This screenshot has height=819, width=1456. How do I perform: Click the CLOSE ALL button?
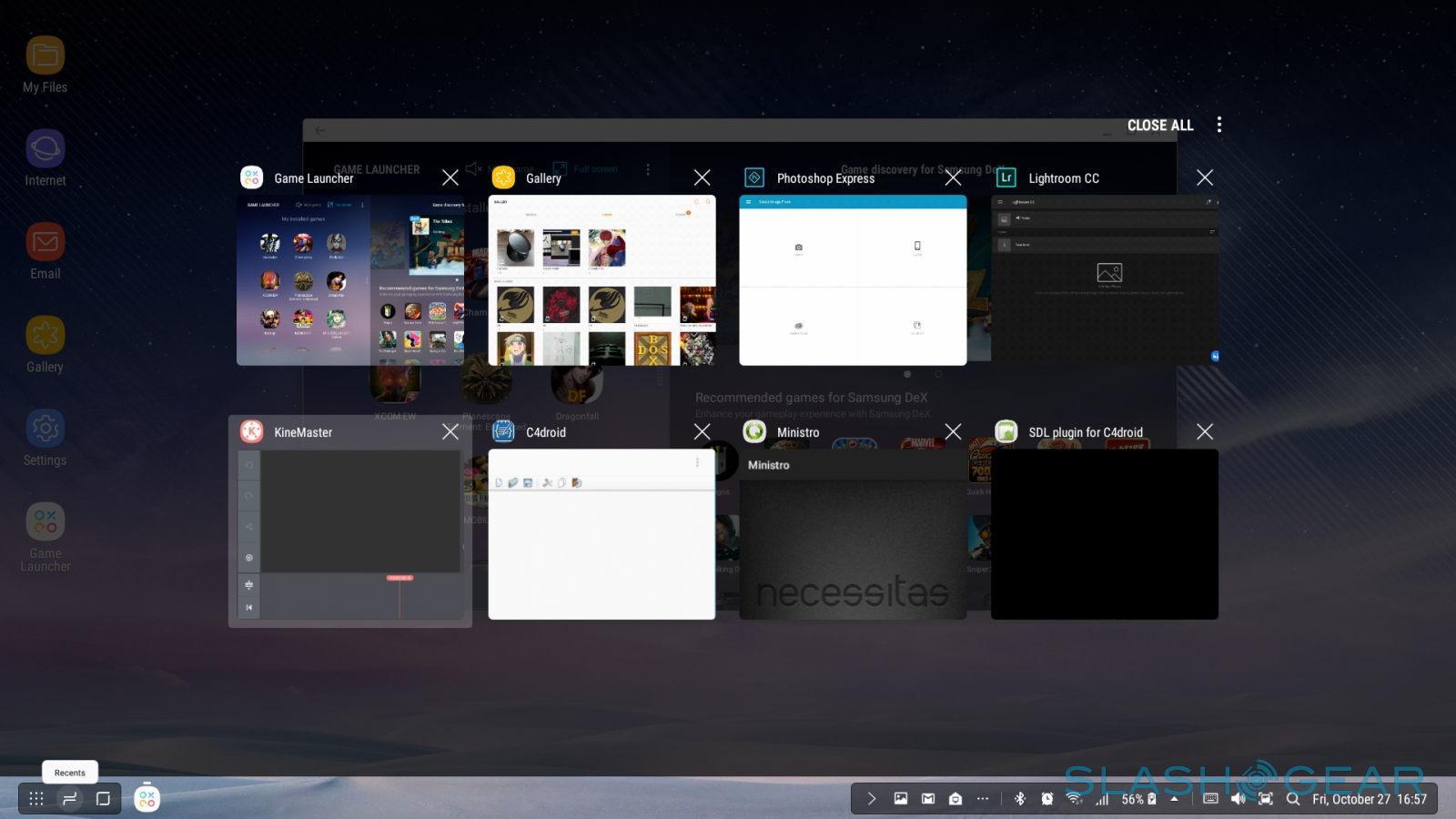click(x=1159, y=126)
